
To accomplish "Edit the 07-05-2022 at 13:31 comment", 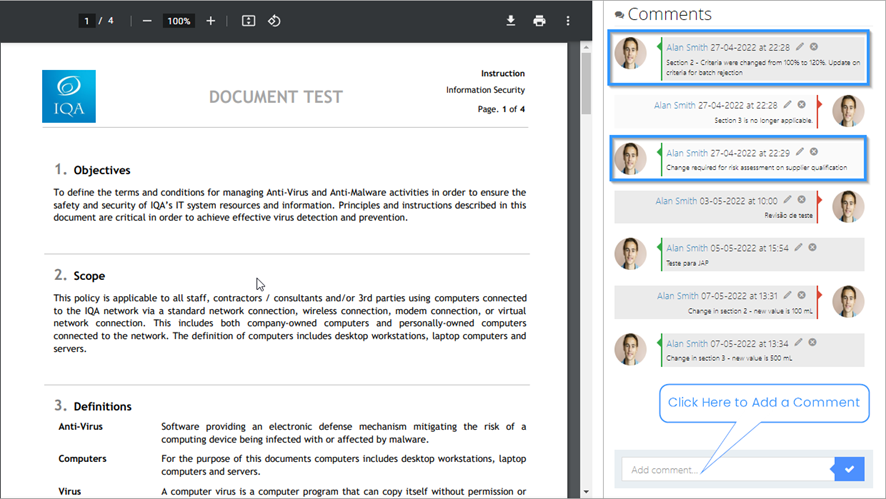I will [x=787, y=295].
